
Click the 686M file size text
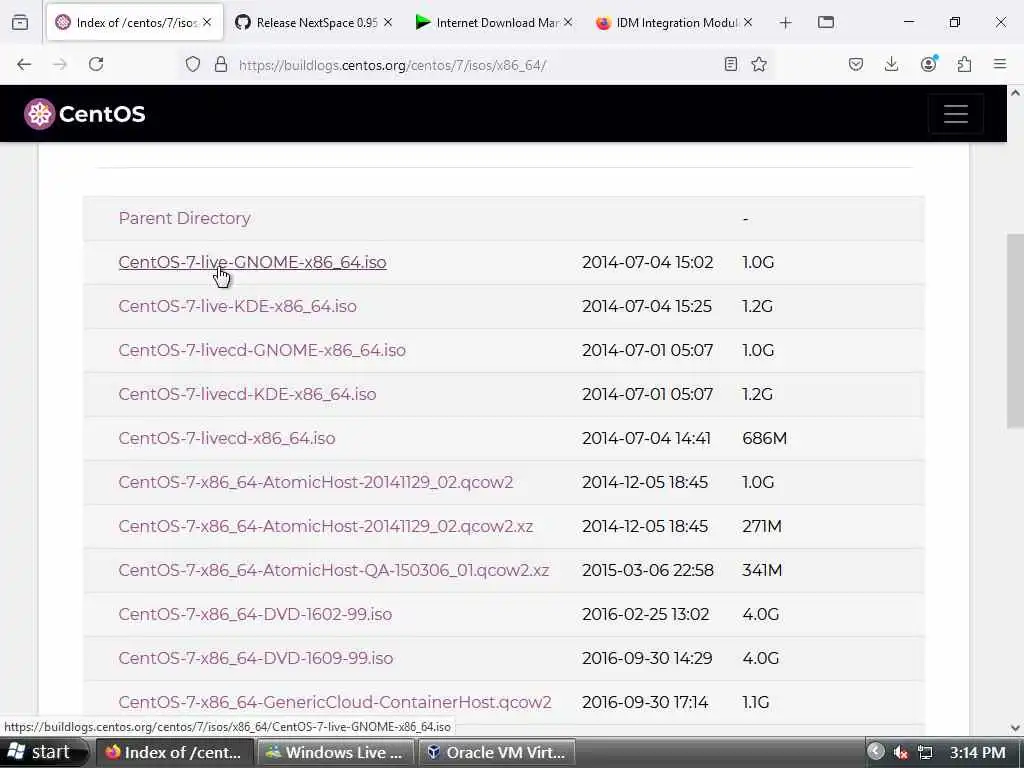(764, 438)
